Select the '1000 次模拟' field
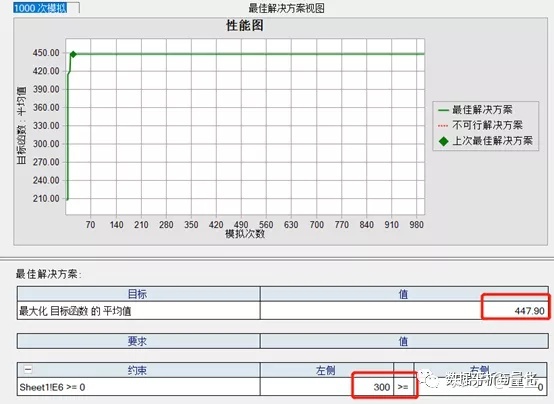Viewport: 554px width, 404px height. pyautogui.click(x=46, y=8)
